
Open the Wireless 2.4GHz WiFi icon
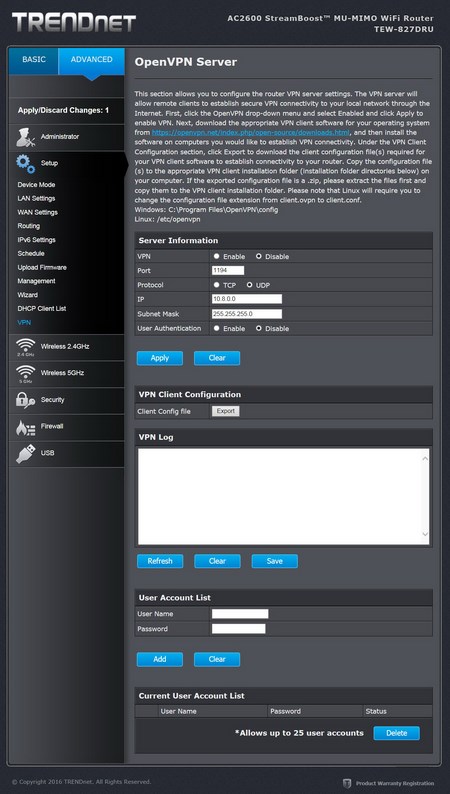[x=25, y=347]
